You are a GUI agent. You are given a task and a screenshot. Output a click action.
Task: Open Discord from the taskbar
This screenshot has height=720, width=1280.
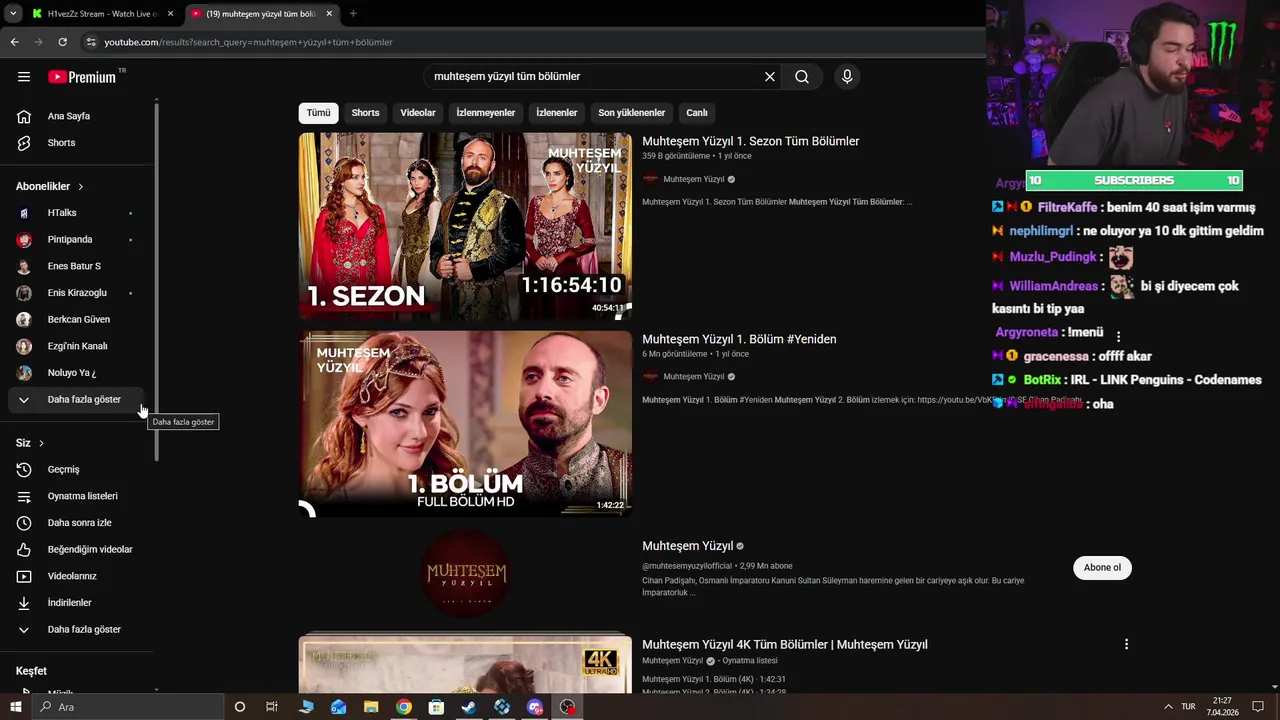coord(535,707)
